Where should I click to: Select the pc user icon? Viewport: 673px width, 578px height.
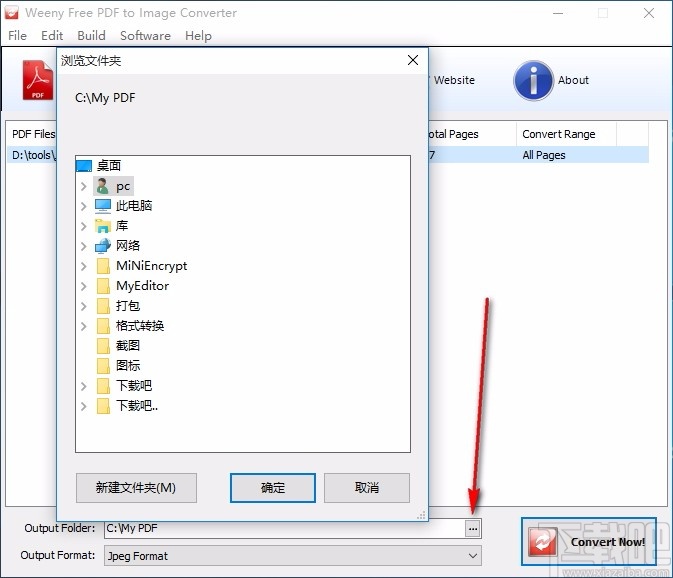point(103,186)
